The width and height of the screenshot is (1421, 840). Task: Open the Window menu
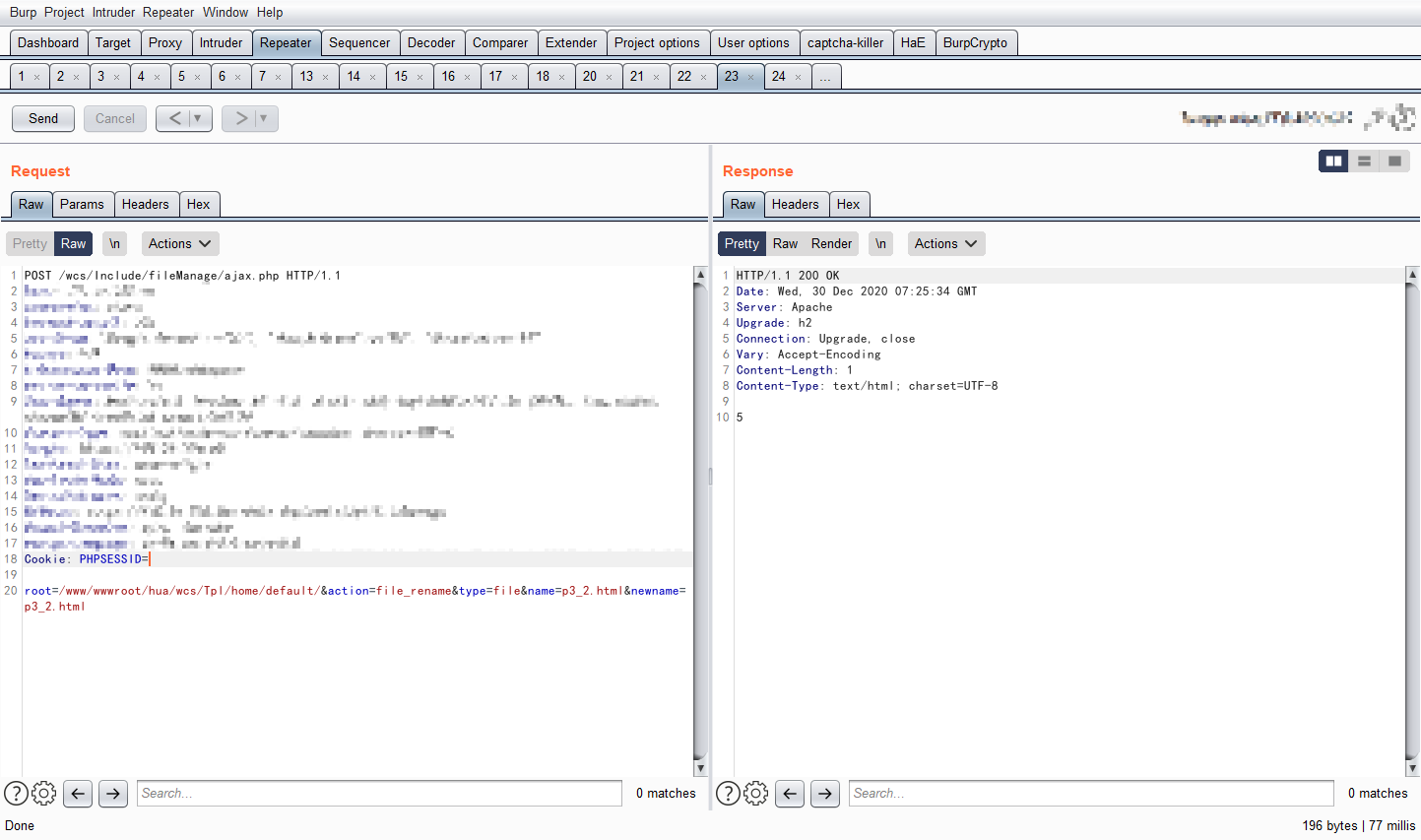tap(226, 12)
